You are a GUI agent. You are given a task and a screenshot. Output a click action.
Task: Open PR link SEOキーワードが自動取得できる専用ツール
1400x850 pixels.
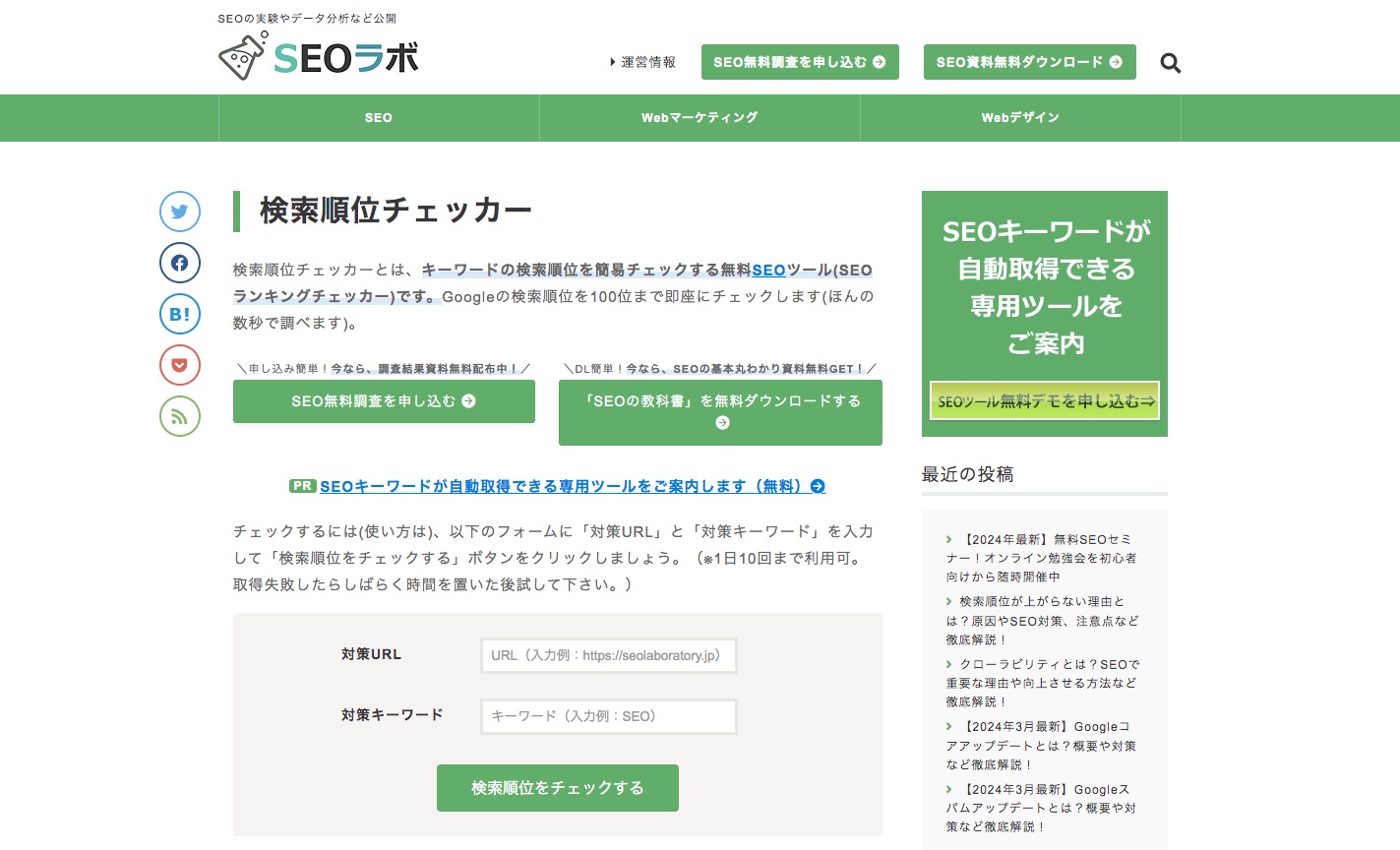pyautogui.click(x=572, y=486)
